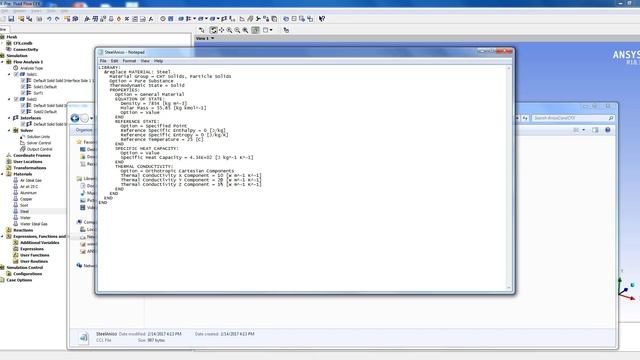The width and height of the screenshot is (640, 360).
Task: Click the Explorer preview pane icon
Action: (595, 130)
